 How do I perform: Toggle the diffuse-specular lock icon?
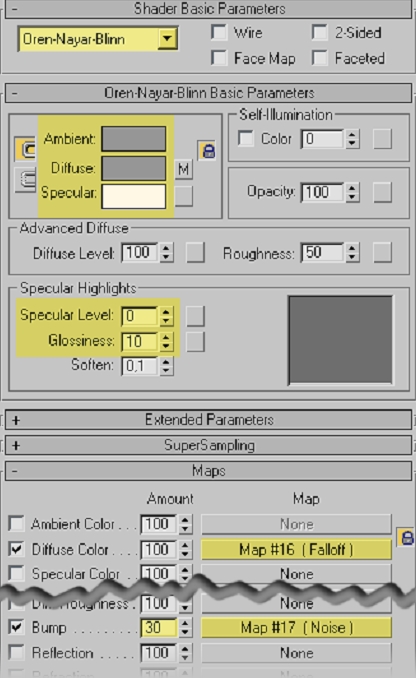tap(25, 179)
